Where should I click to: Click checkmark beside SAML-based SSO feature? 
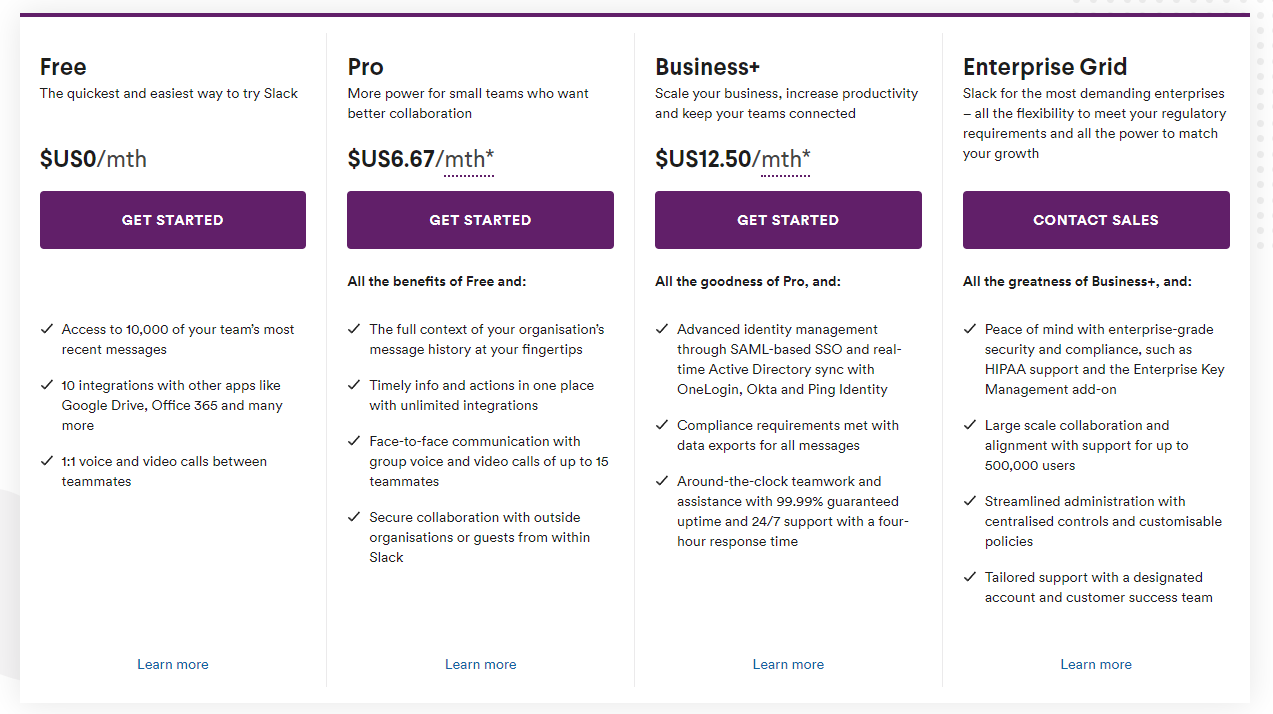pos(662,328)
